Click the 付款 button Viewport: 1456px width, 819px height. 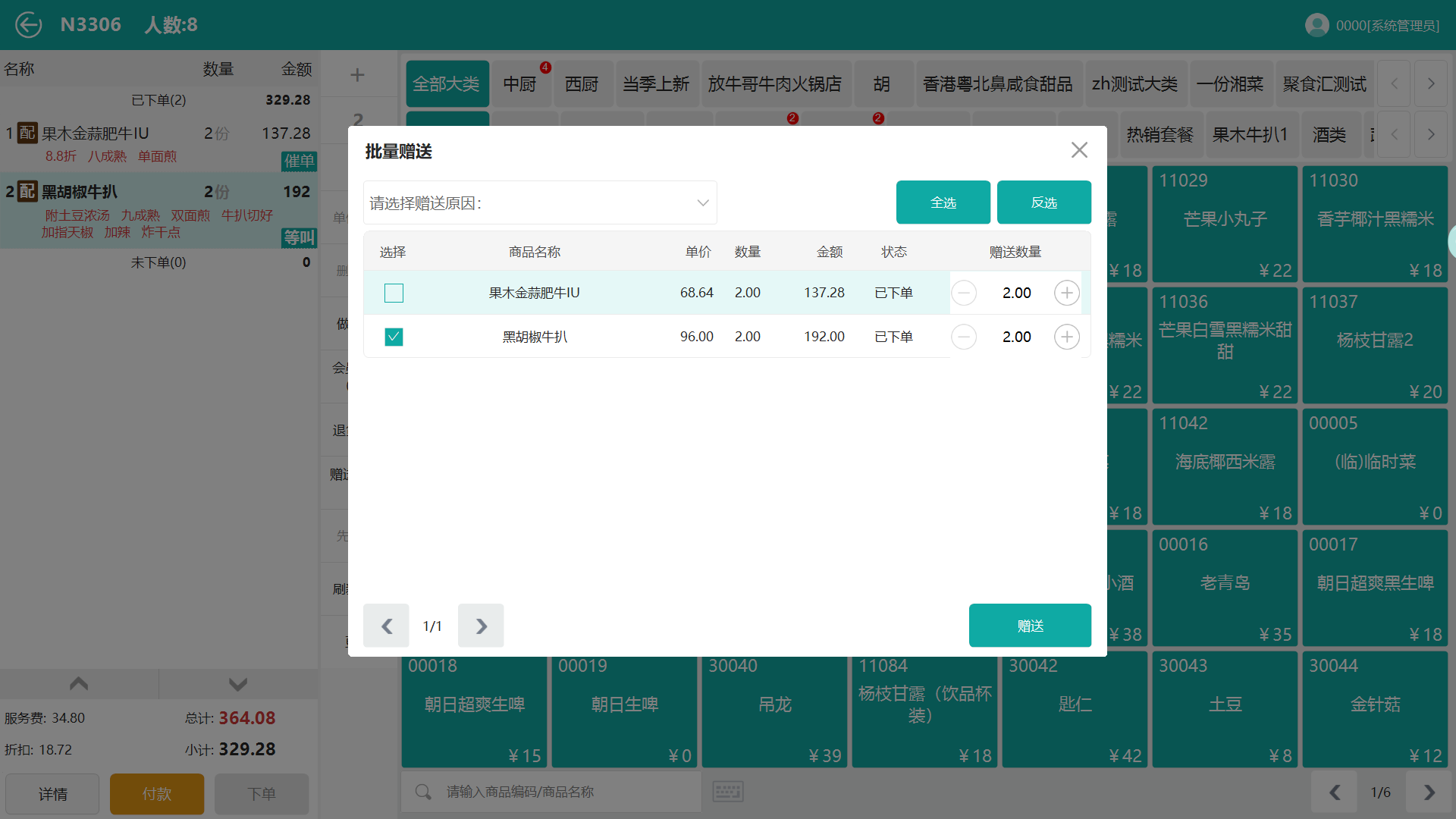tap(157, 794)
